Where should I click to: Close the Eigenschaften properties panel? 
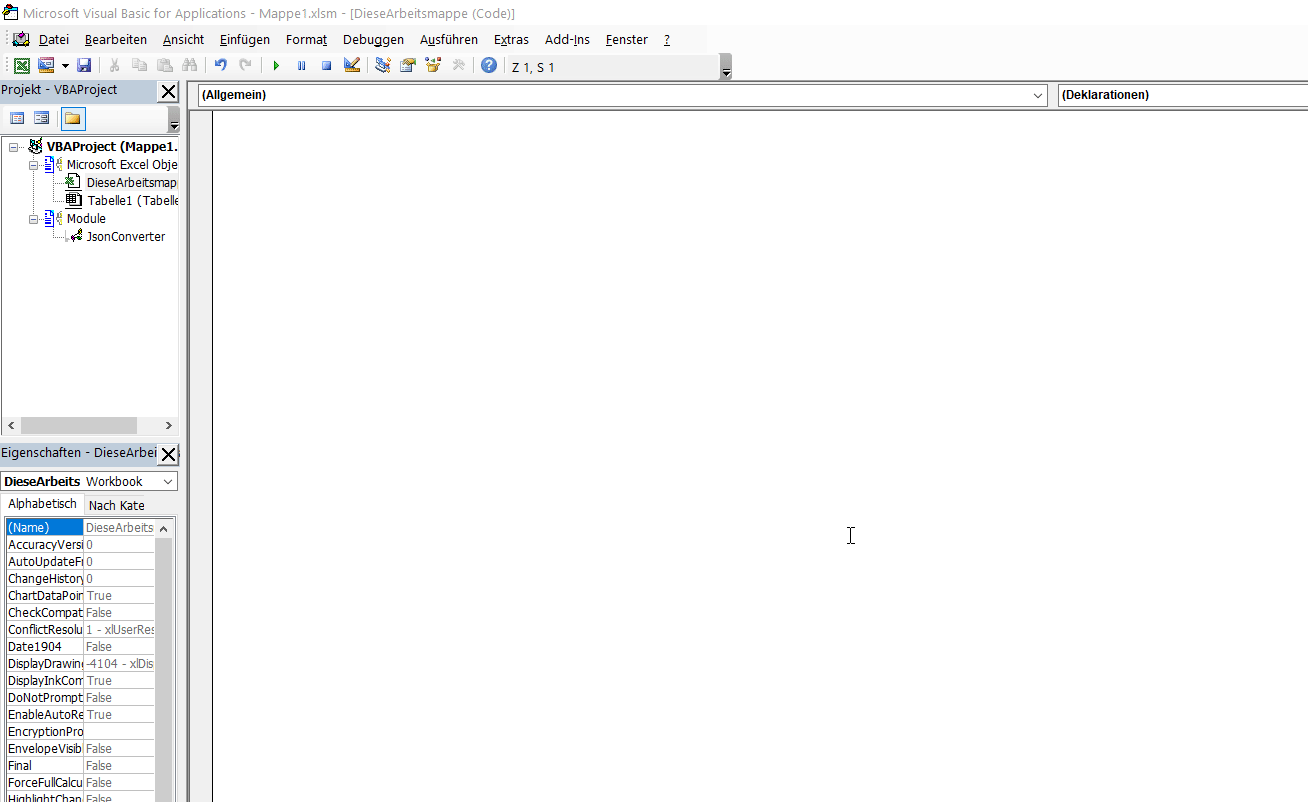pos(169,454)
